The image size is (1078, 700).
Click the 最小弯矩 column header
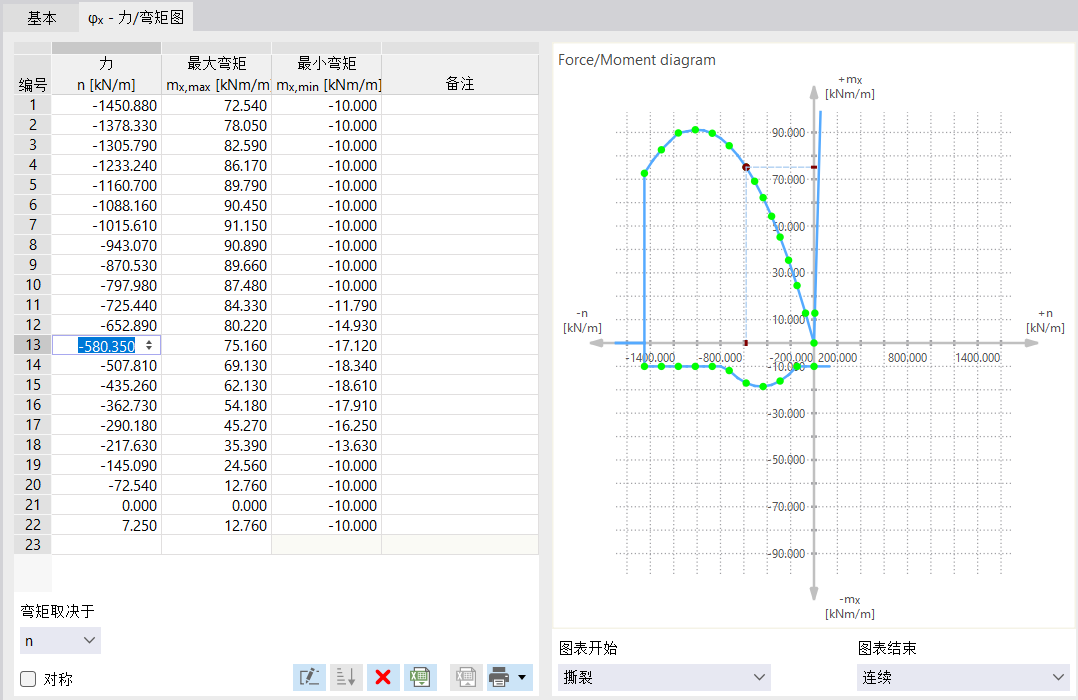click(x=327, y=74)
